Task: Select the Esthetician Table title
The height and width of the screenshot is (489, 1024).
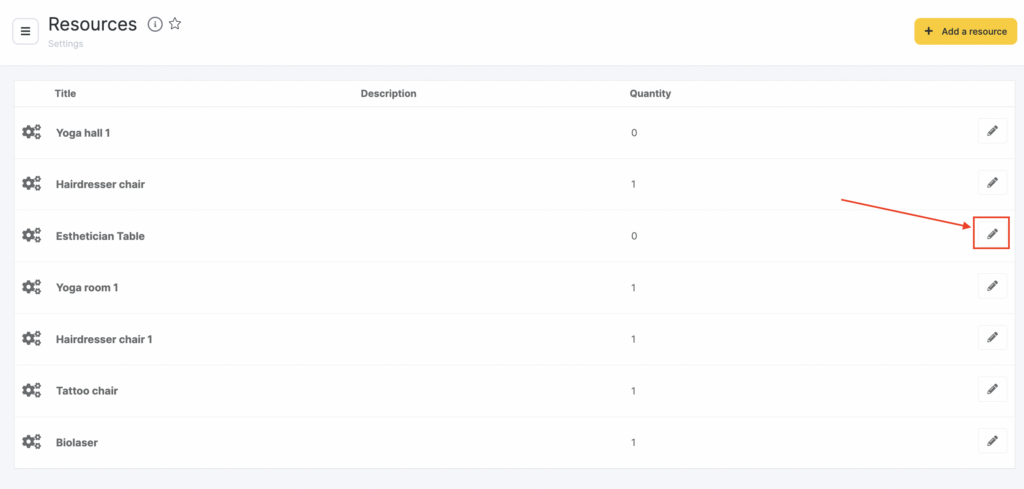Action: click(100, 236)
